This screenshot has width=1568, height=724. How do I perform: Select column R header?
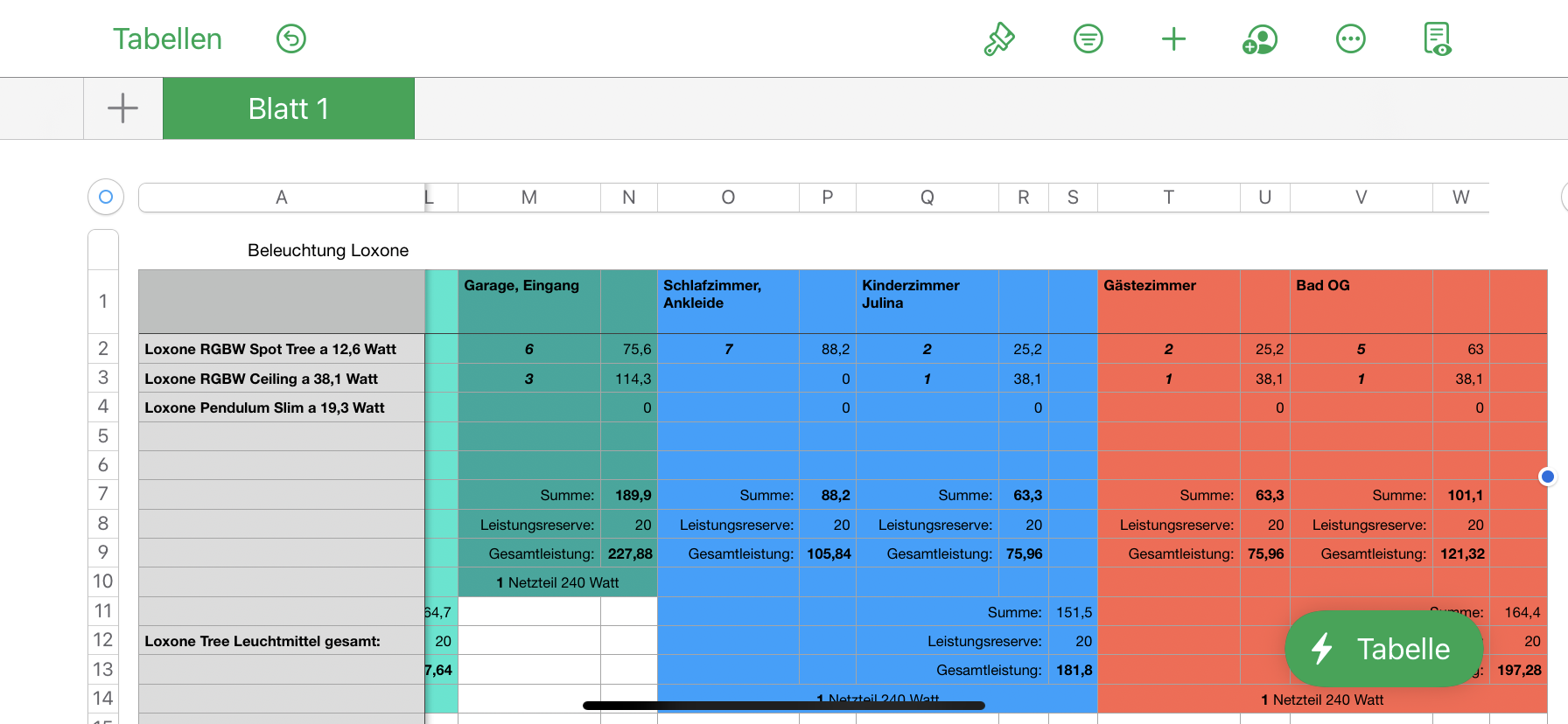point(1024,198)
